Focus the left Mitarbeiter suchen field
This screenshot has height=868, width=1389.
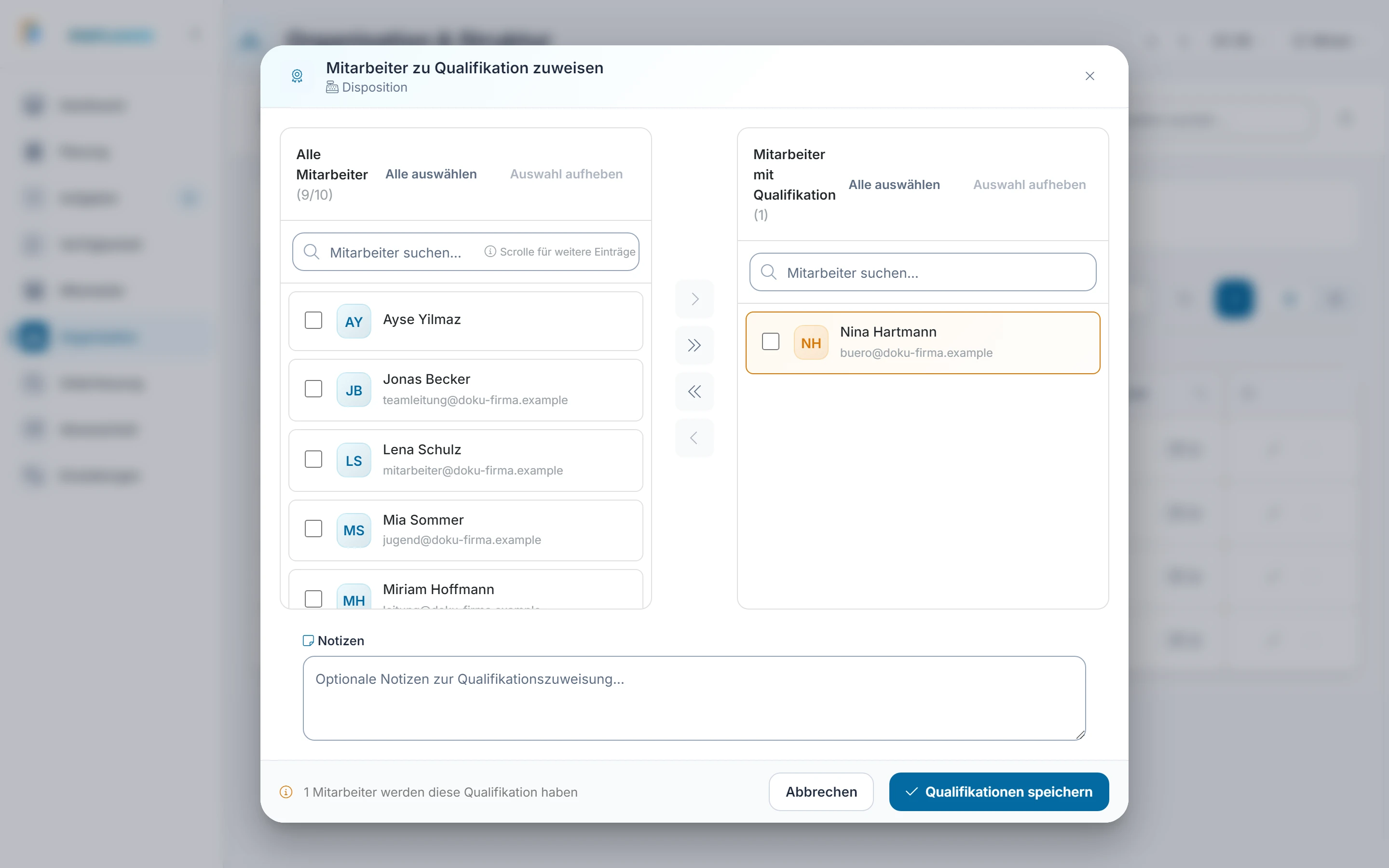(465, 251)
